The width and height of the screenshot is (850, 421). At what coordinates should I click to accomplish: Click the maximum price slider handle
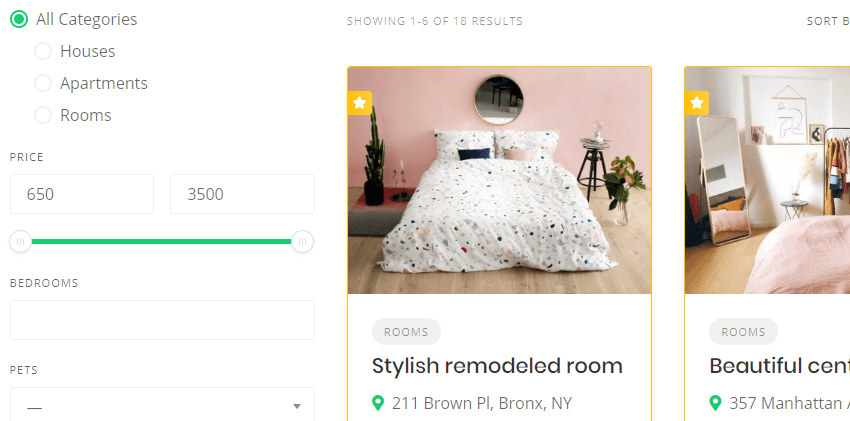click(302, 241)
